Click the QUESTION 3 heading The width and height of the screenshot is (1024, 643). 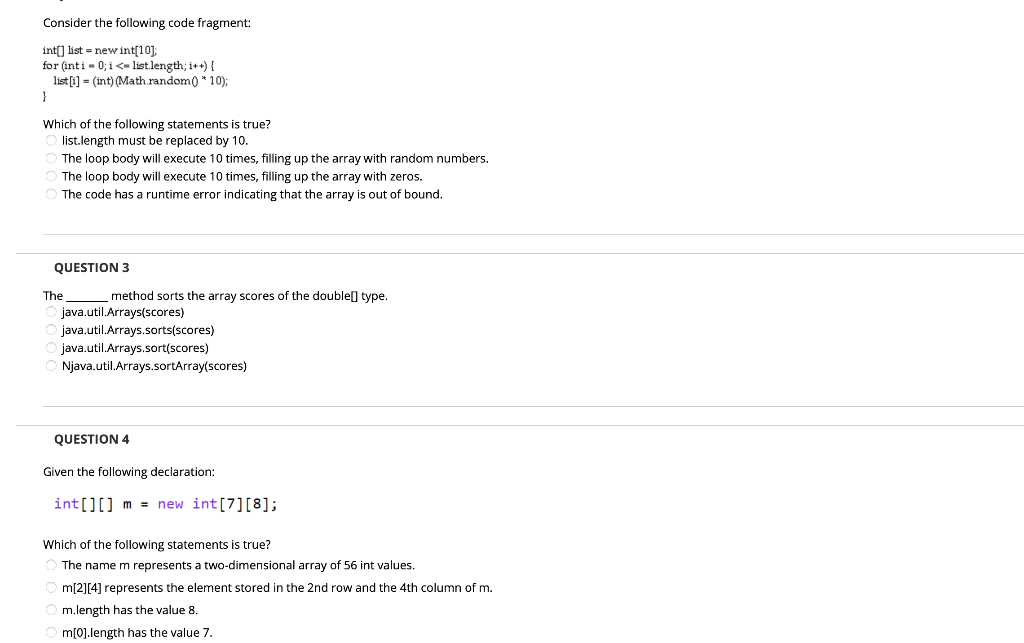(91, 267)
